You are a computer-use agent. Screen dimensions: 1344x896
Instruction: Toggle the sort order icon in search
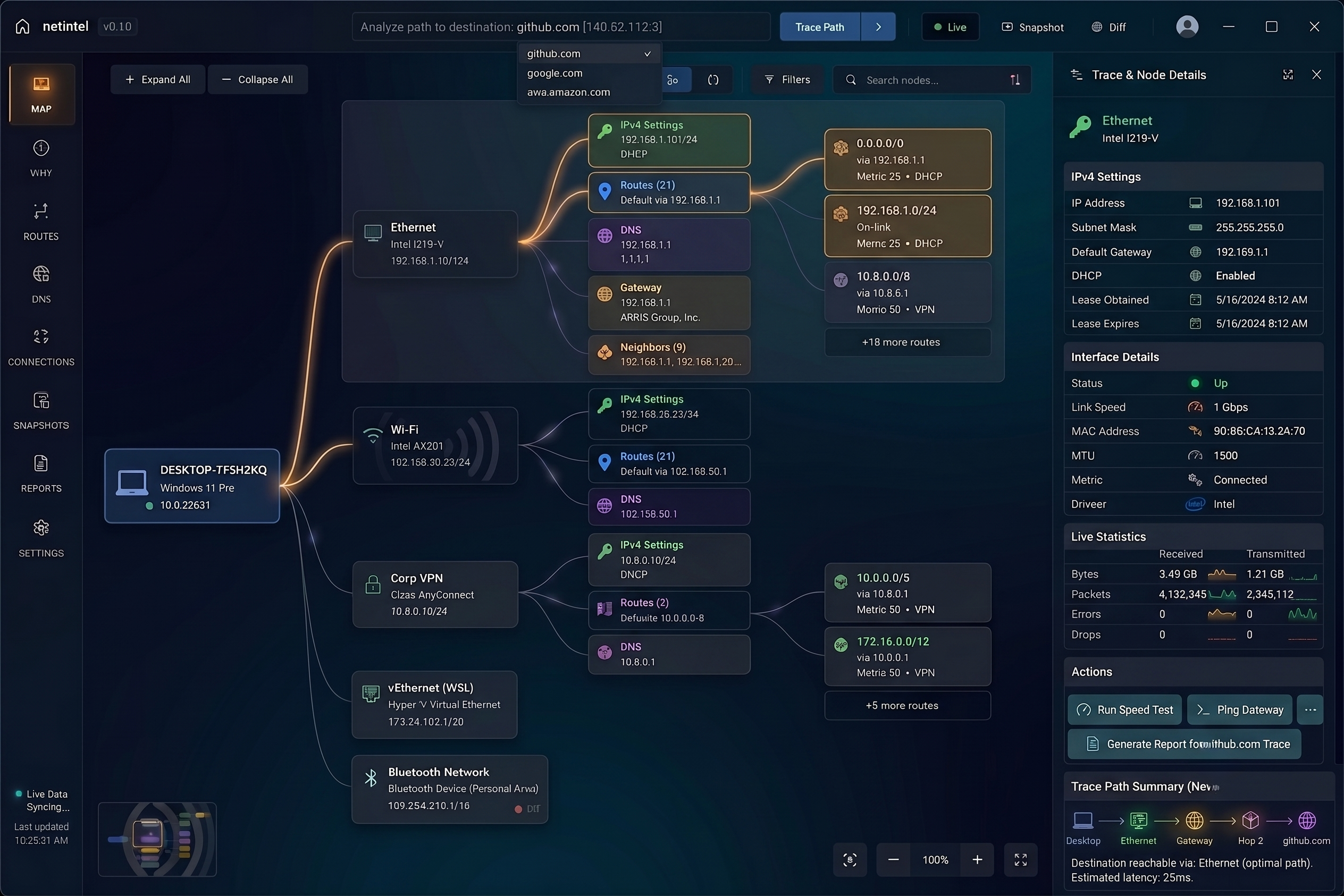[x=1015, y=80]
